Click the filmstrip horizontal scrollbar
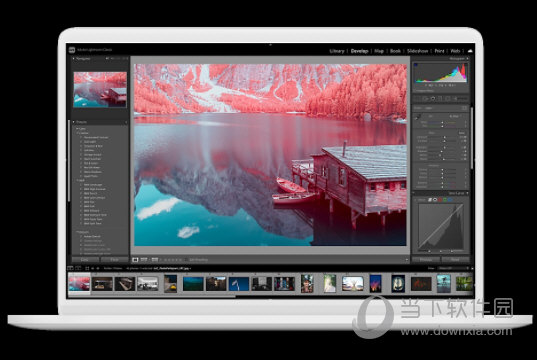537x360 pixels. [152, 296]
